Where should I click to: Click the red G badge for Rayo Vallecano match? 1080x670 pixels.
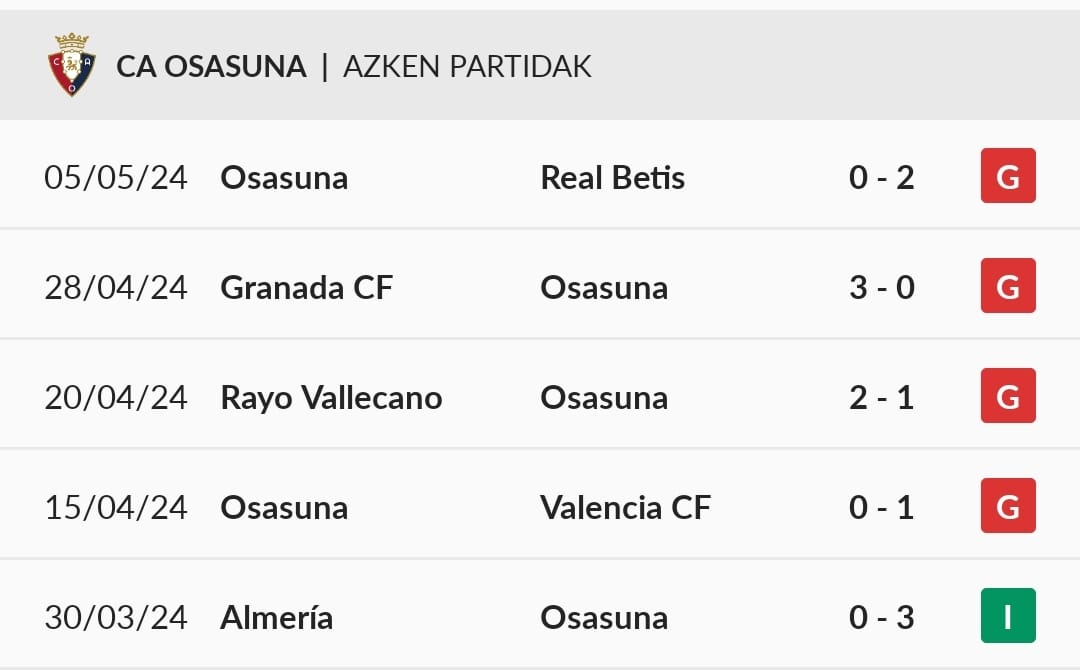[1008, 395]
